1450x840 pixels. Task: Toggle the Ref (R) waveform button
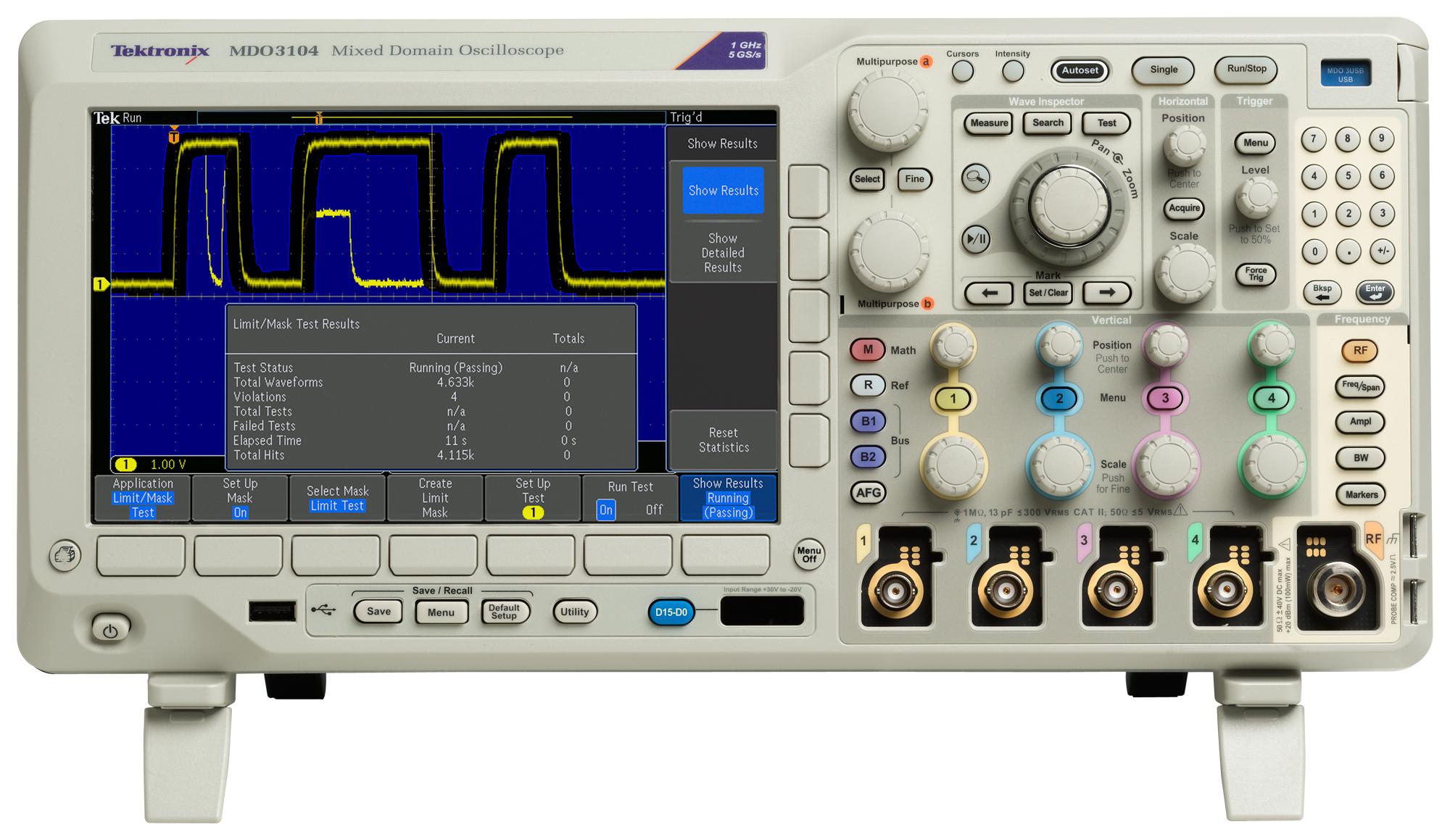coord(868,386)
